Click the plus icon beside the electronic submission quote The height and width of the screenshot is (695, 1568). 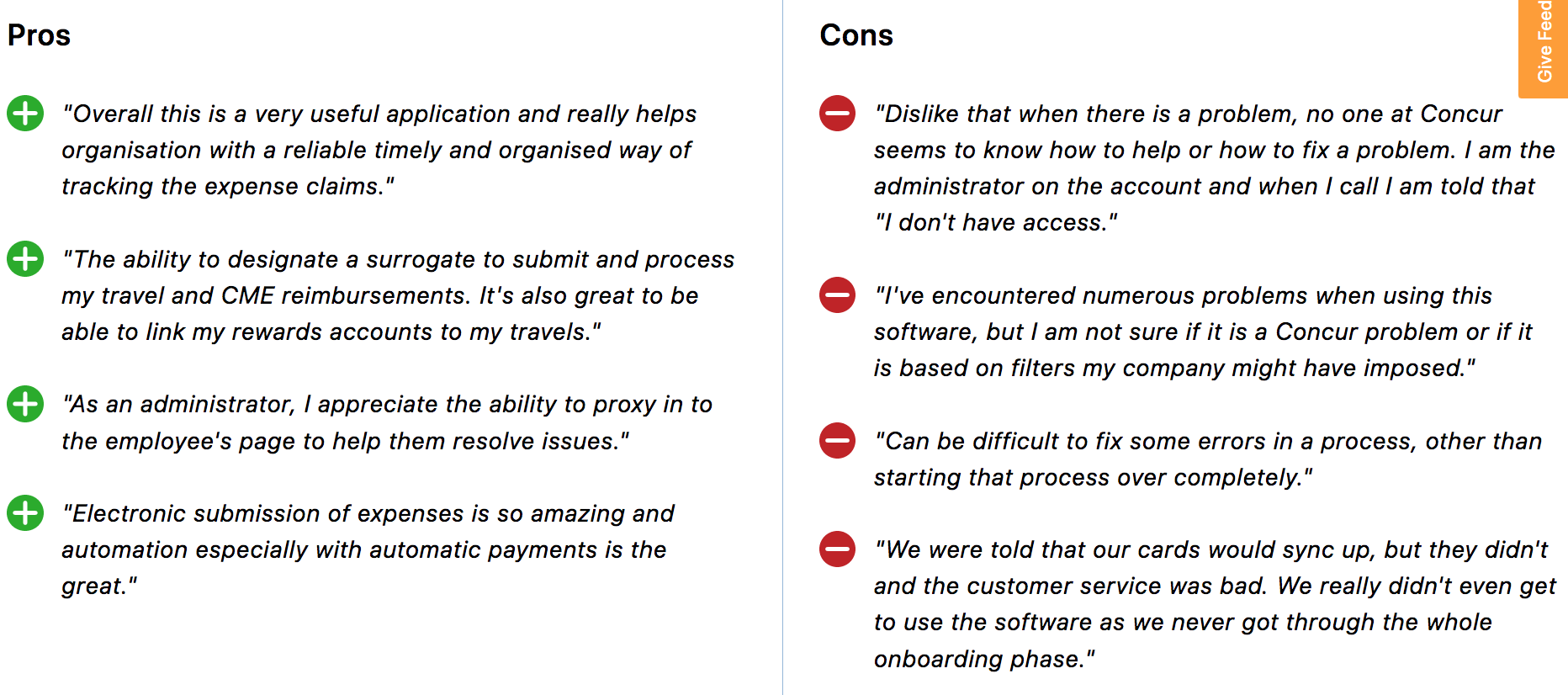click(24, 513)
